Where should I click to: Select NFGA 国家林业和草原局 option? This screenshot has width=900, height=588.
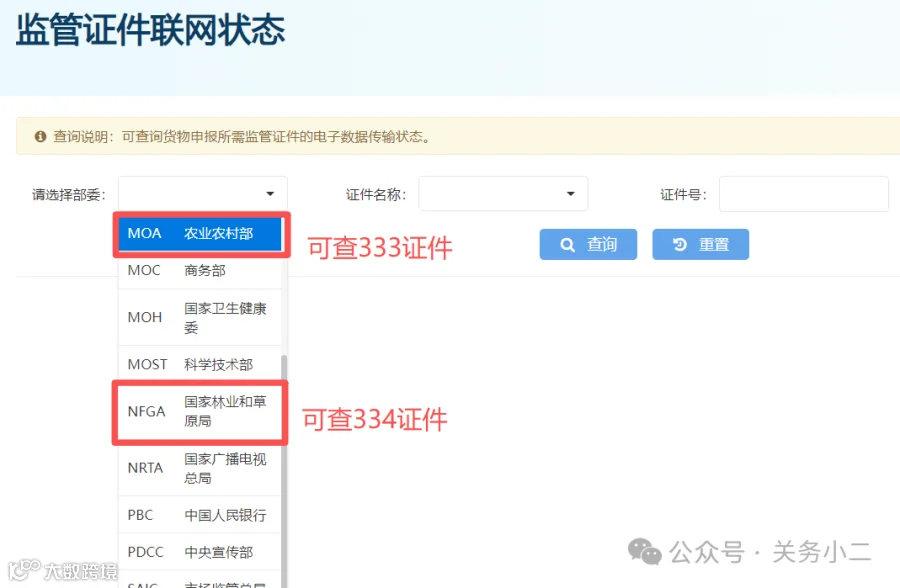(x=200, y=412)
